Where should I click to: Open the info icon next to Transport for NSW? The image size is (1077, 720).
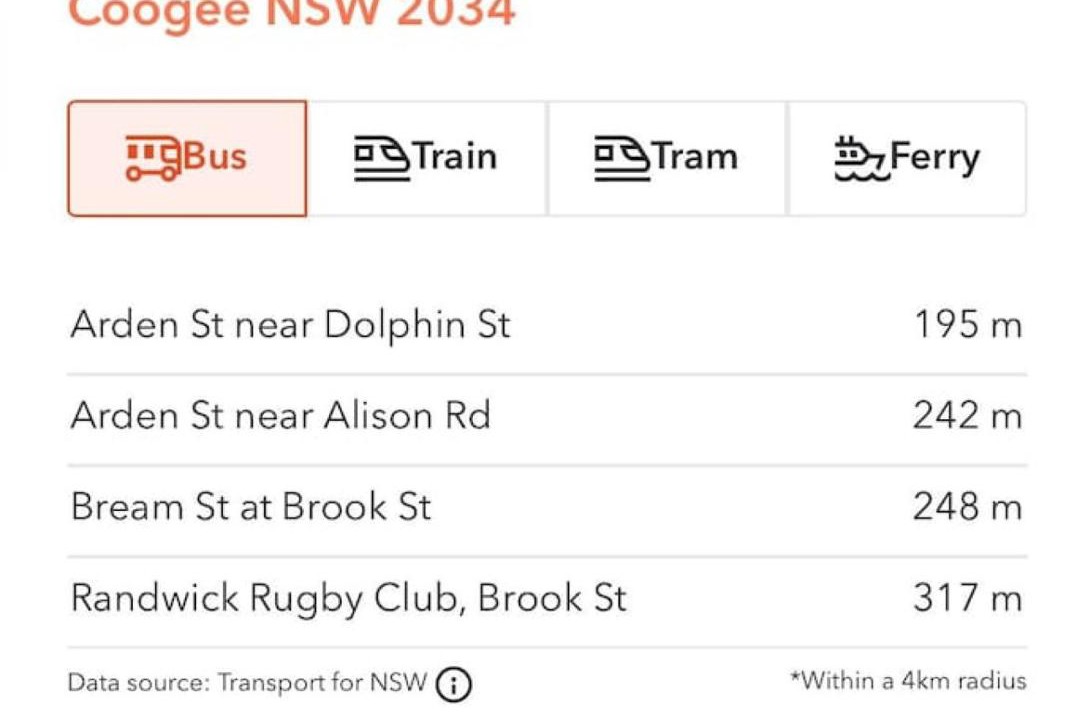[454, 685]
